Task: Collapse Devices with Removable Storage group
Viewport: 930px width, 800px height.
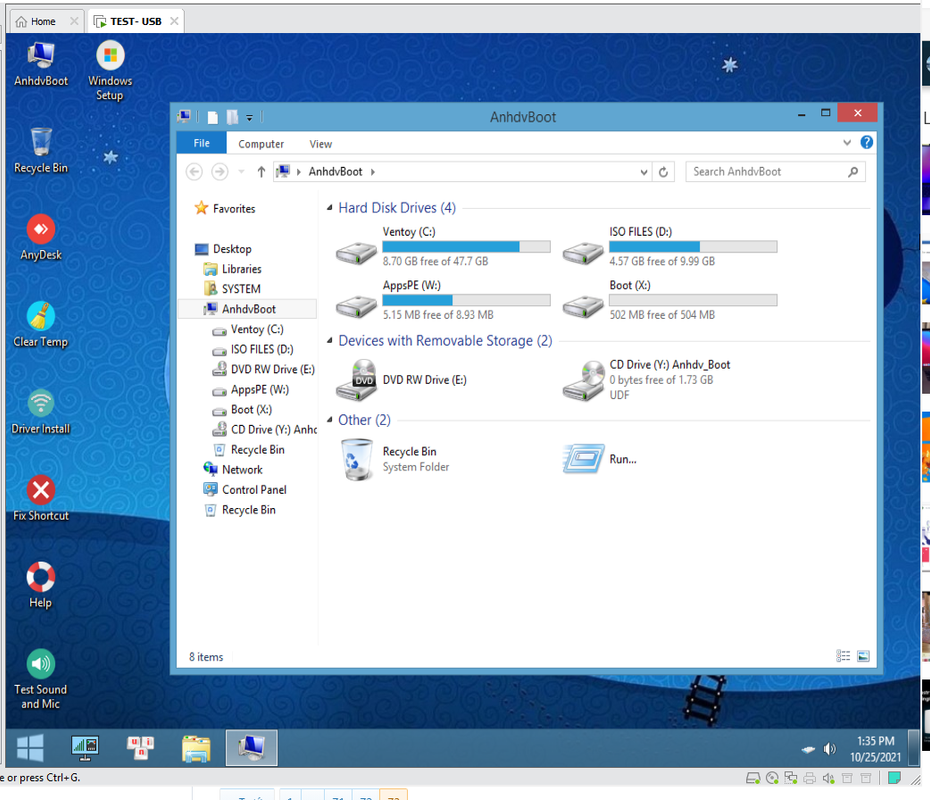Action: tap(330, 340)
